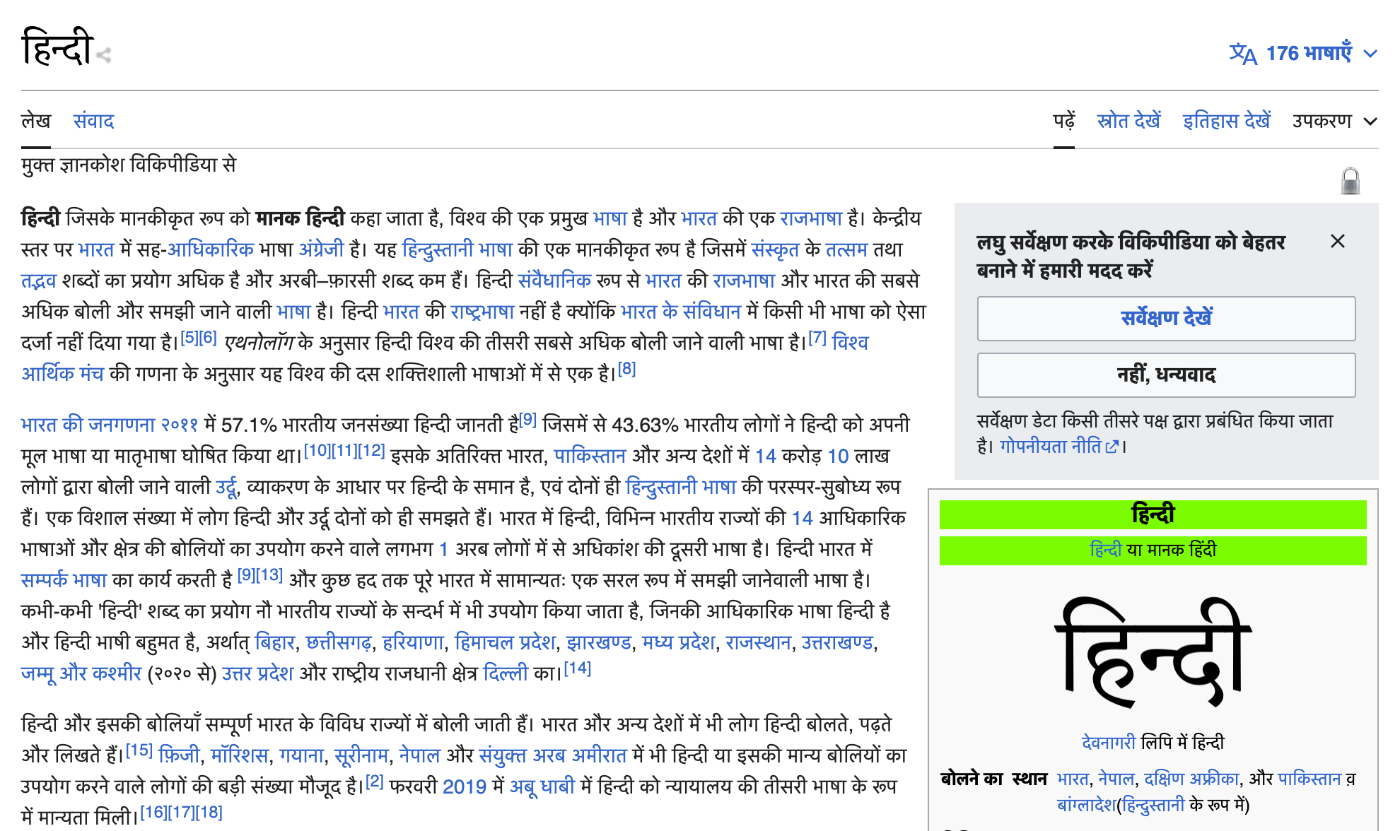Open the हिन्दी link in the green infobox subtitle
Screen dimensions: 1400x831
(1106, 550)
